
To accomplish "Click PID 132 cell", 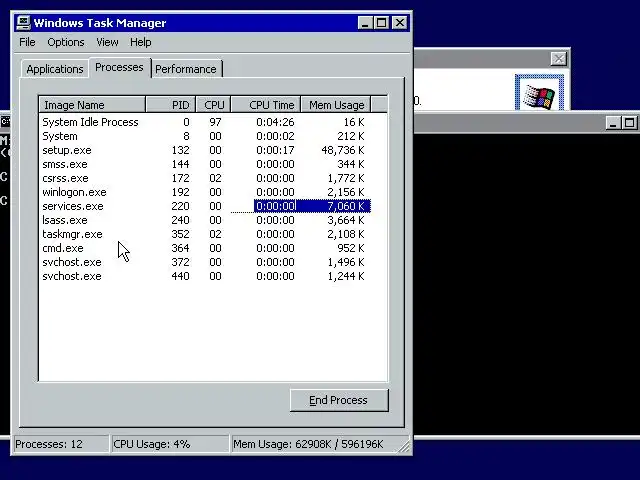I will (x=180, y=150).
